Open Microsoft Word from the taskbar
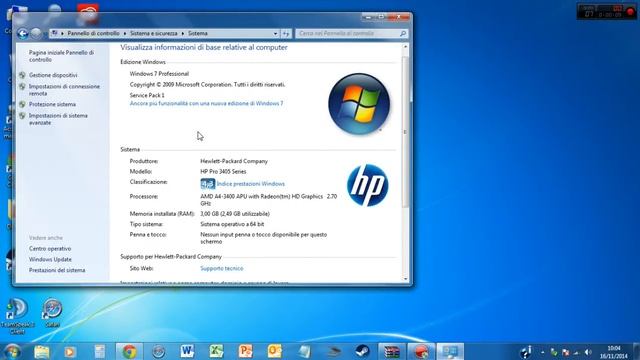This screenshot has width=640, height=360. [x=187, y=351]
